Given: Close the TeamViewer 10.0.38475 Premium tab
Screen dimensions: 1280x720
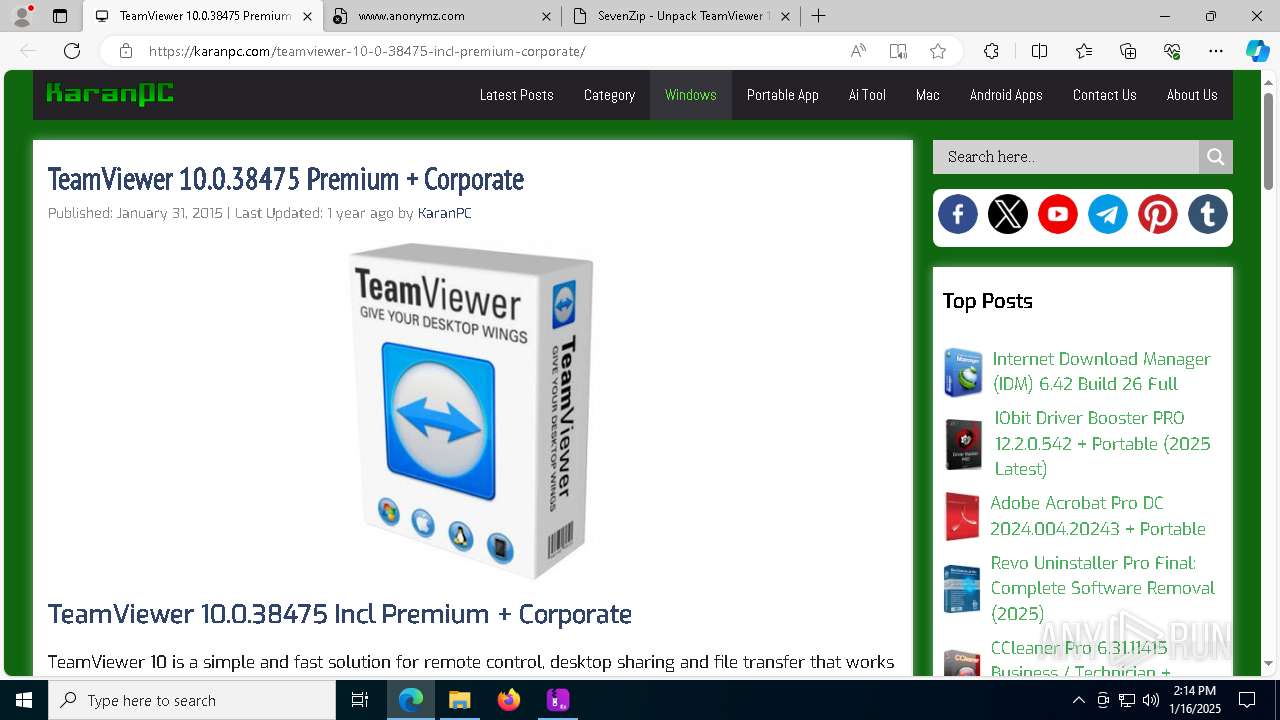Looking at the screenshot, I should 307,16.
